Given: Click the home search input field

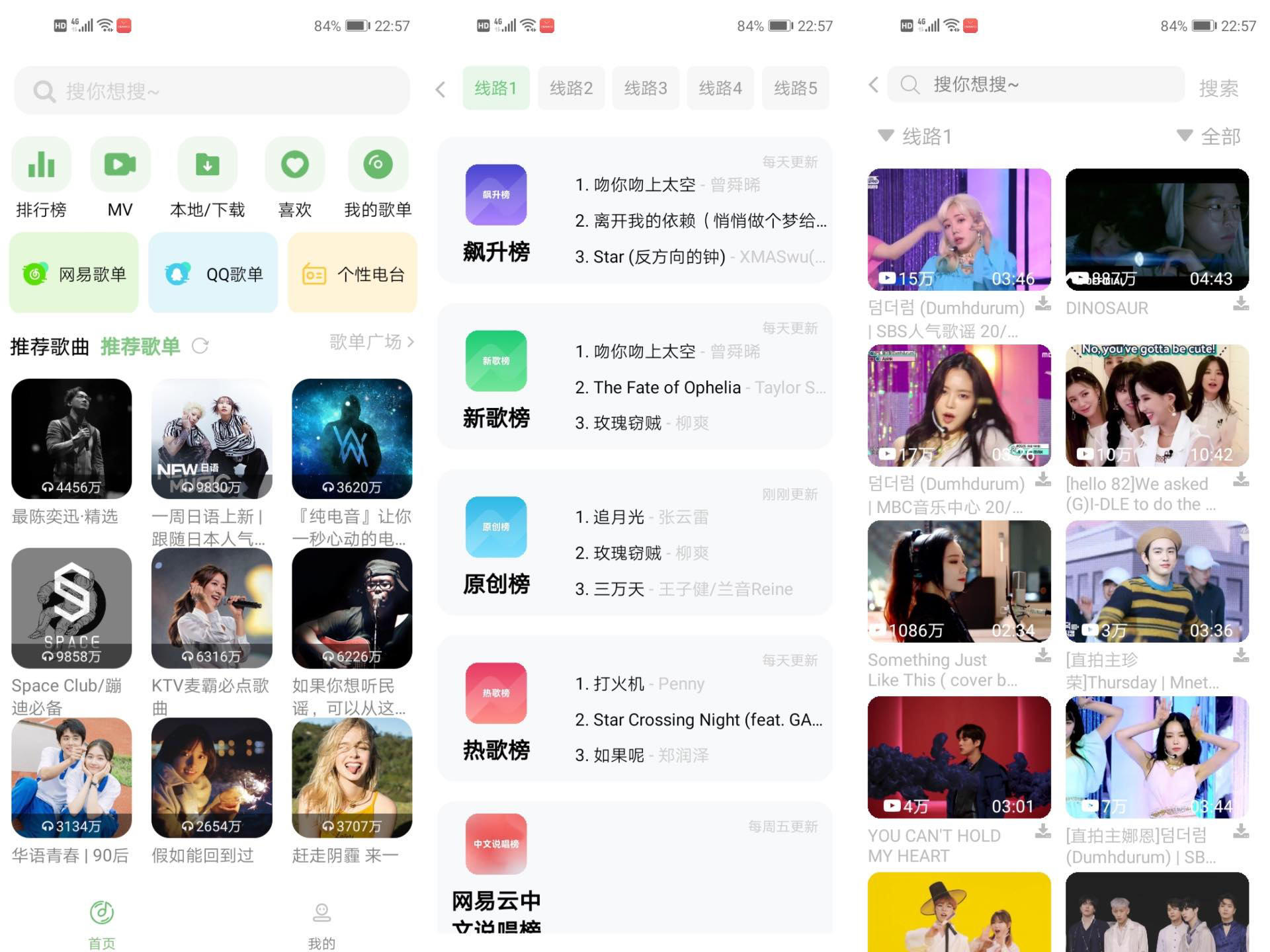Looking at the screenshot, I should coord(212,91).
